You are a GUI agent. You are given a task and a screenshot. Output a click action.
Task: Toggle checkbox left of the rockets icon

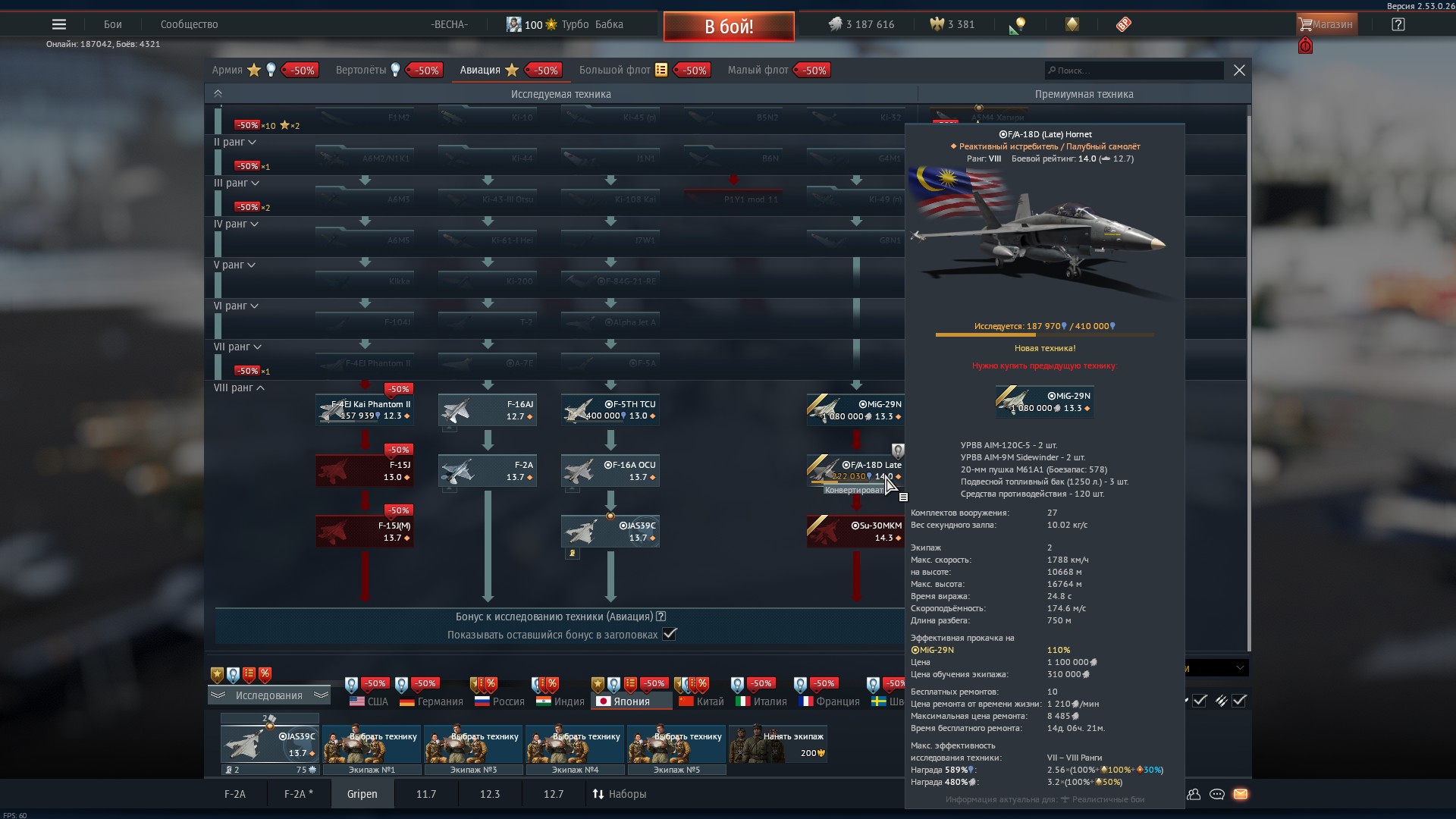tap(1200, 701)
